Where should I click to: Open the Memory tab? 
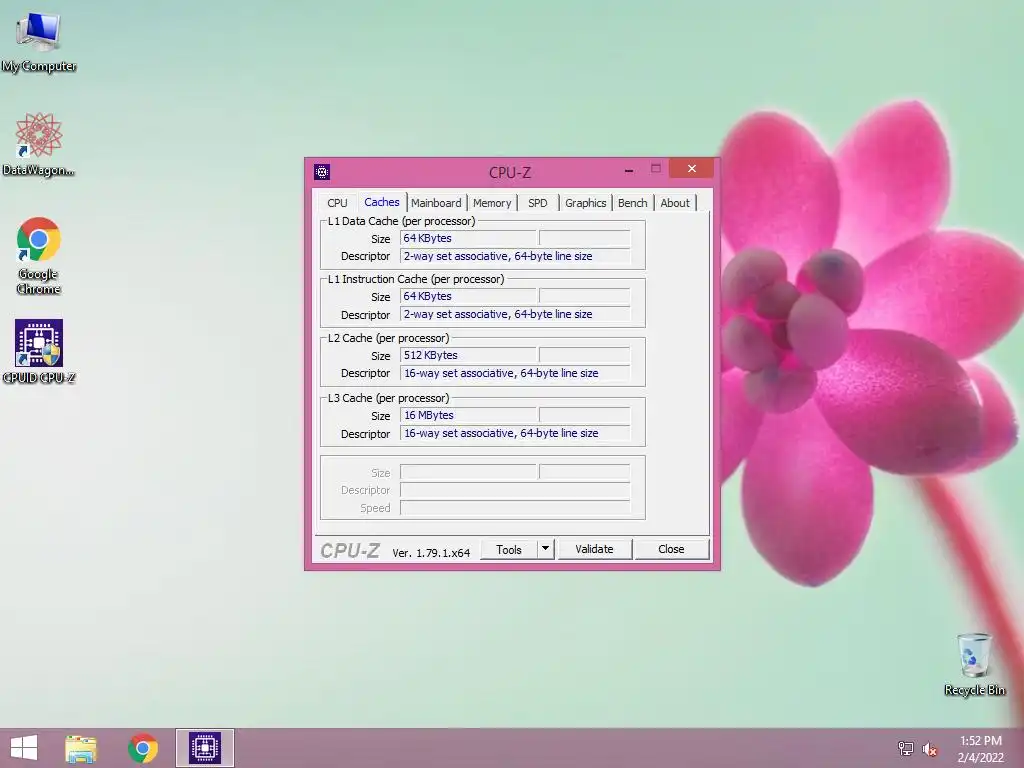492,203
